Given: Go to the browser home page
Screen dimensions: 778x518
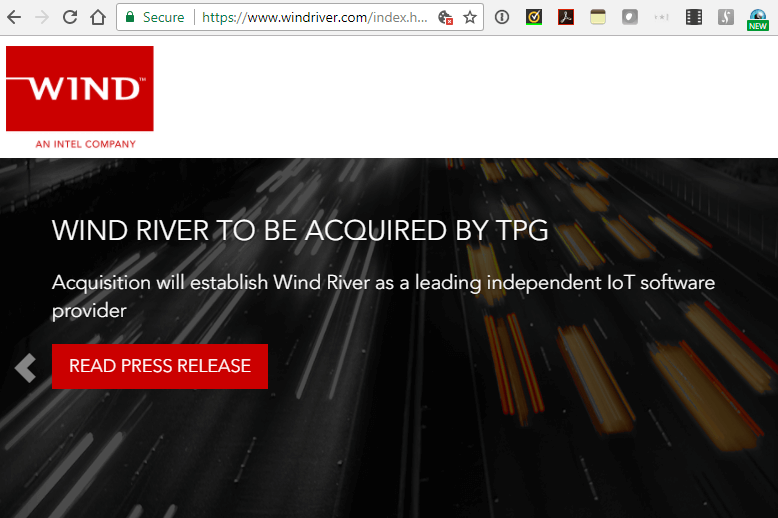Looking at the screenshot, I should point(98,17).
